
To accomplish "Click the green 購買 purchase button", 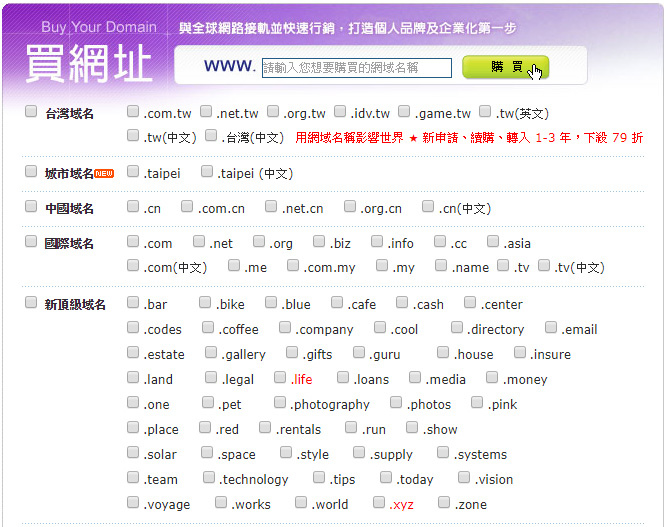I will (x=505, y=67).
